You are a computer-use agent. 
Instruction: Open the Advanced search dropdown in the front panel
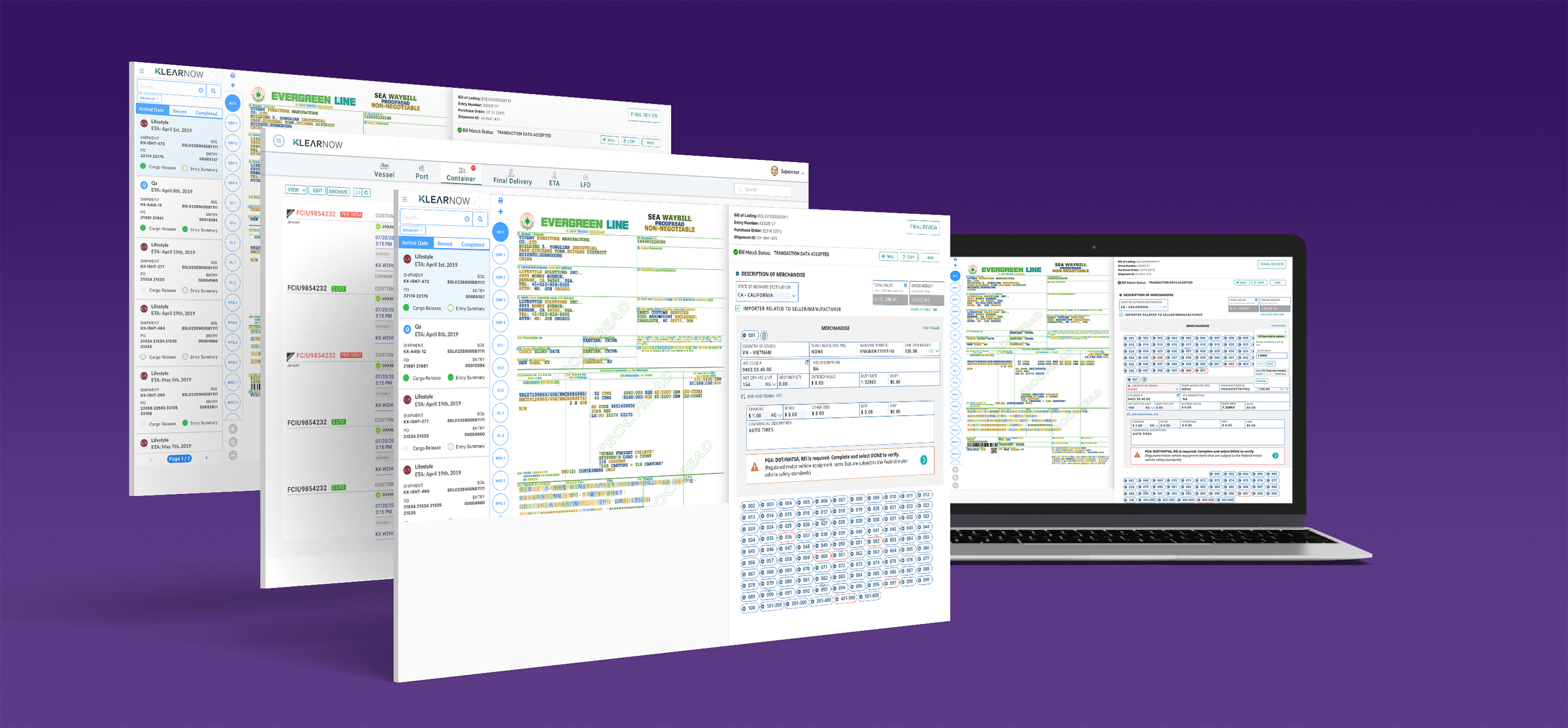(x=413, y=230)
